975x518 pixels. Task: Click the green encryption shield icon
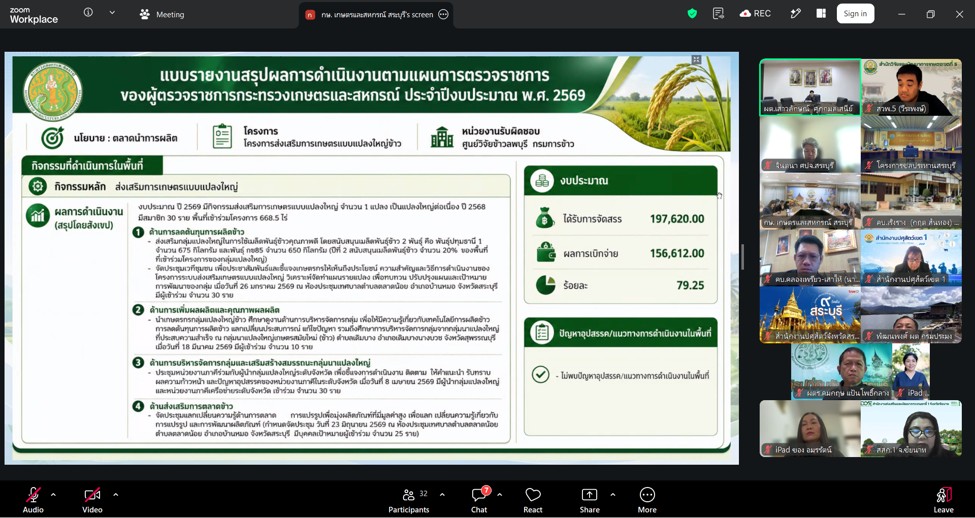[x=692, y=14]
